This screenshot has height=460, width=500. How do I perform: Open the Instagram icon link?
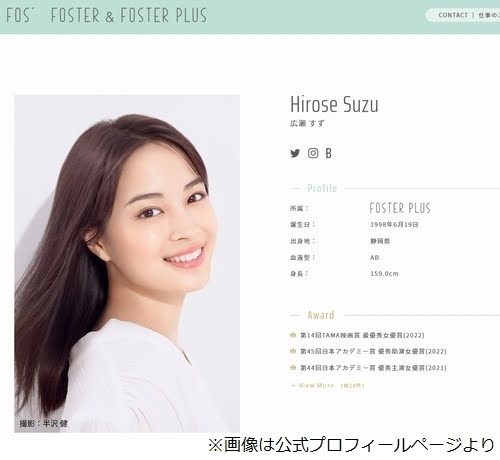pyautogui.click(x=313, y=153)
